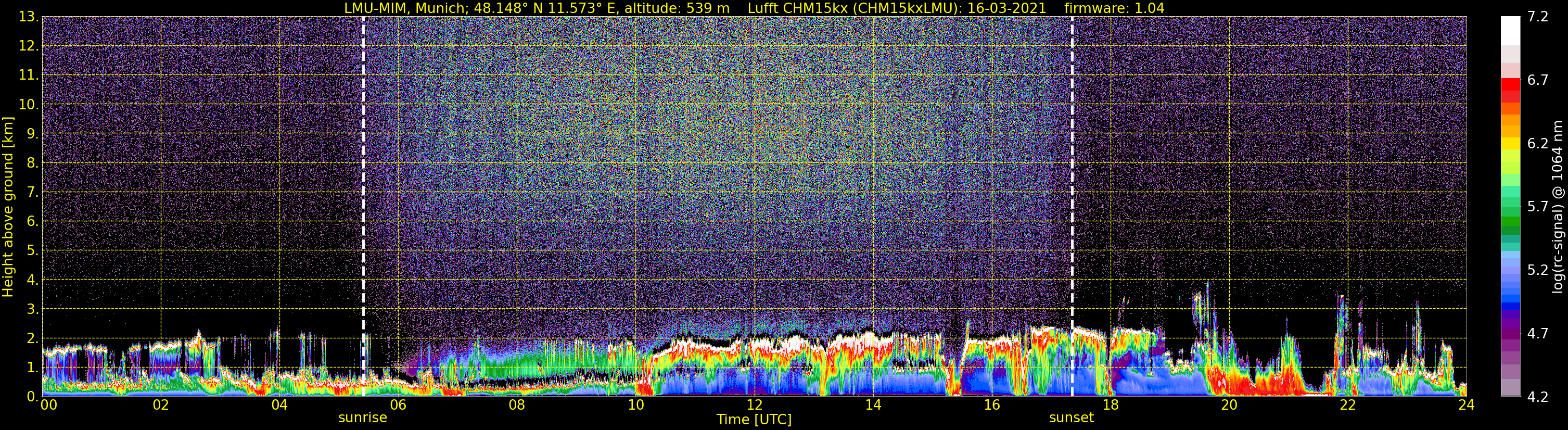Click the time axis tick label 18
Viewport: 1568px width, 430px height.
[1110, 406]
